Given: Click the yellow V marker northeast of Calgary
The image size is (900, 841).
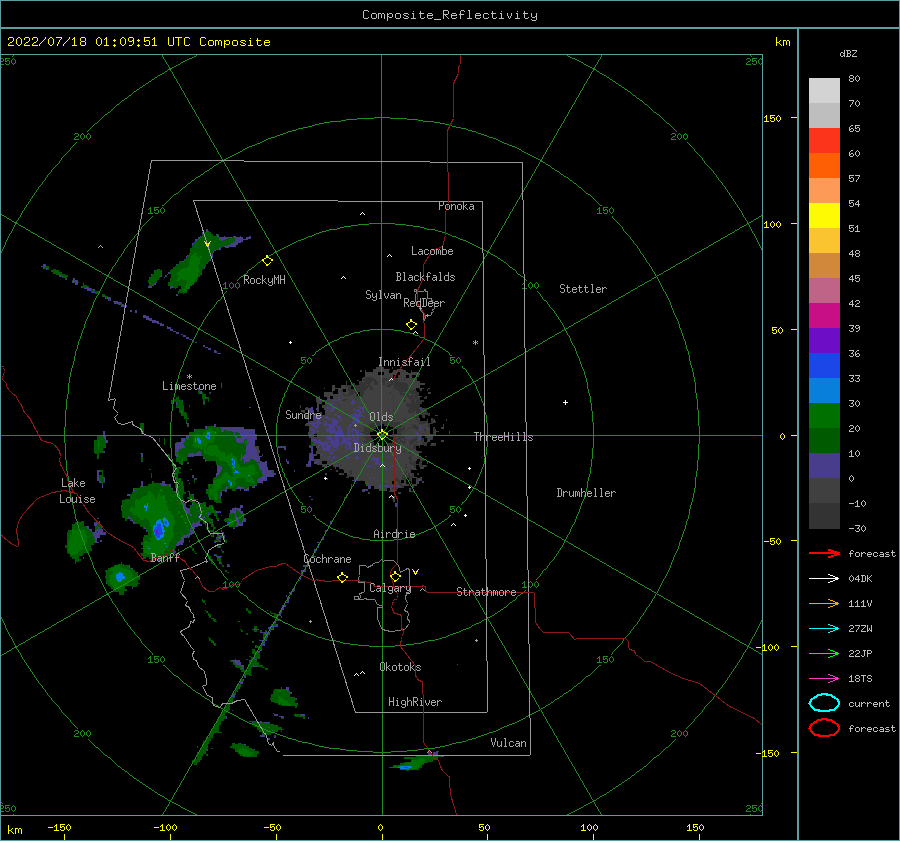Looking at the screenshot, I should pyautogui.click(x=416, y=572).
